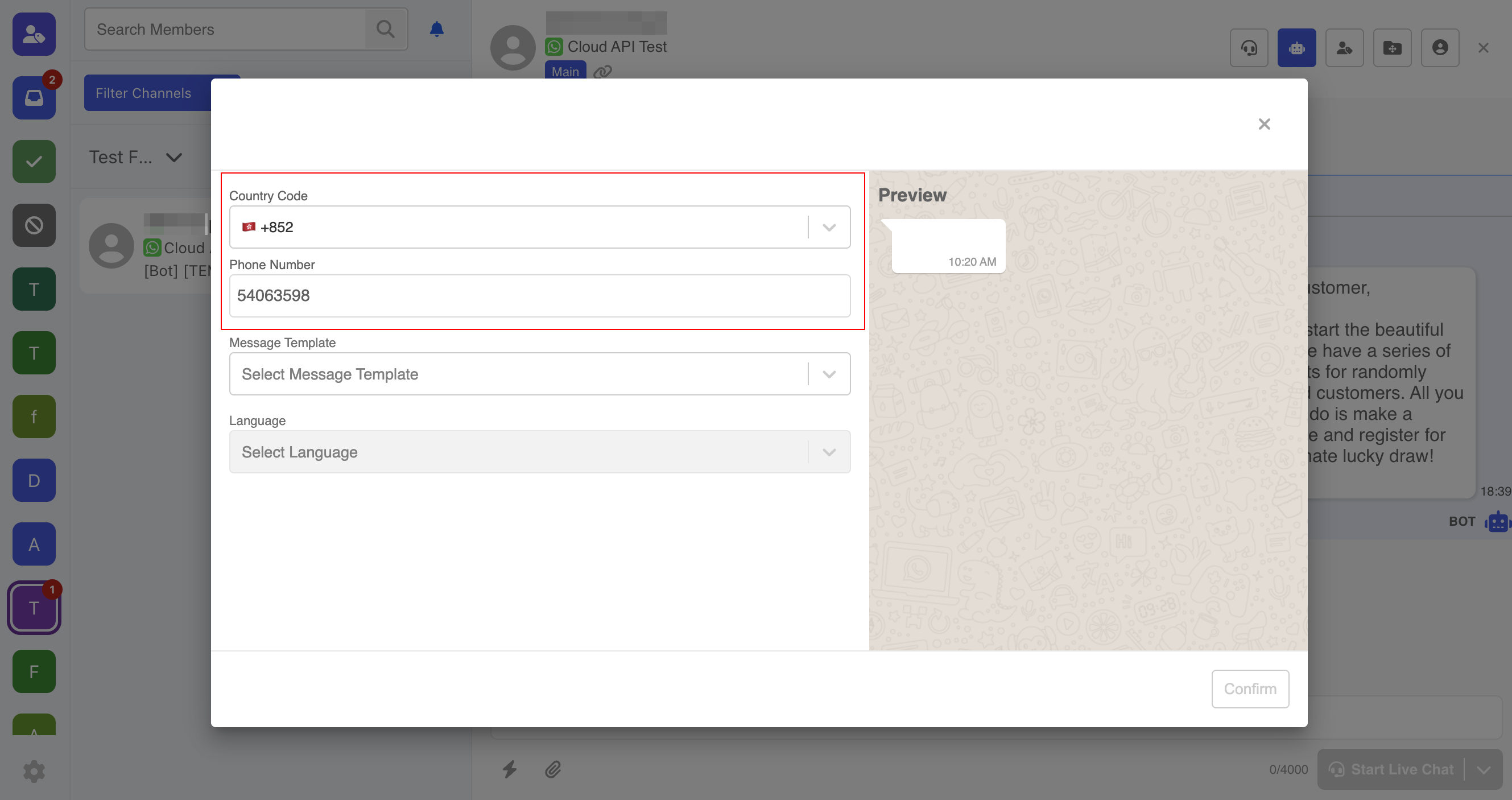Click the Phone Number input field

(539, 296)
